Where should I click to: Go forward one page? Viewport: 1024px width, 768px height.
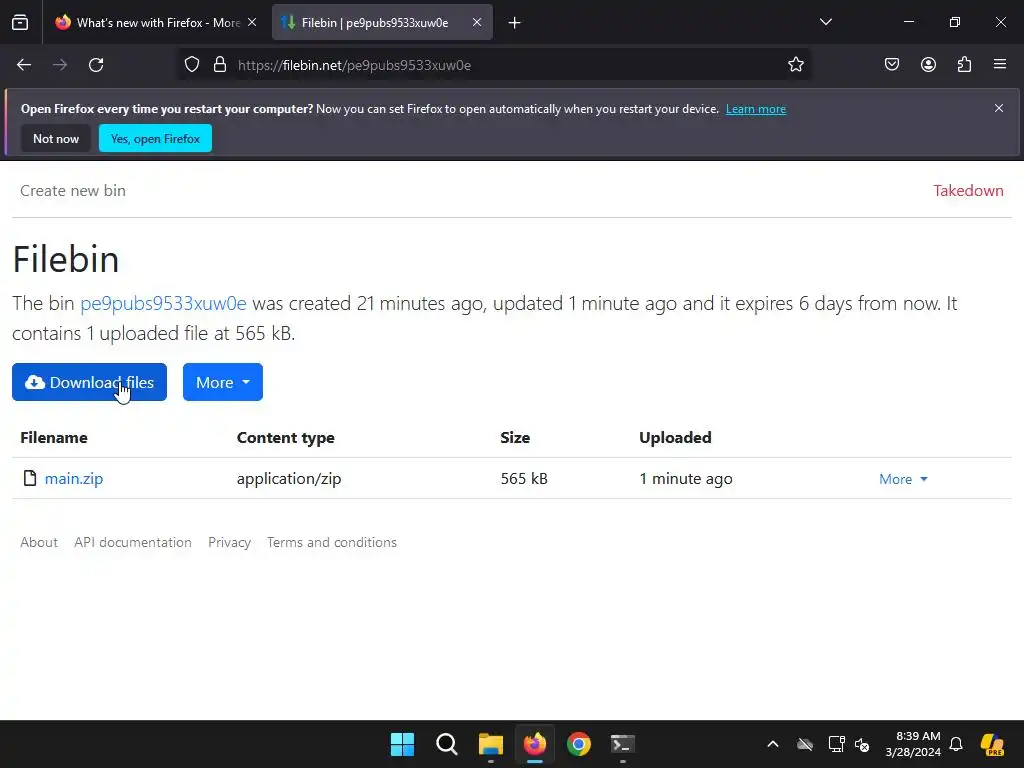point(60,65)
